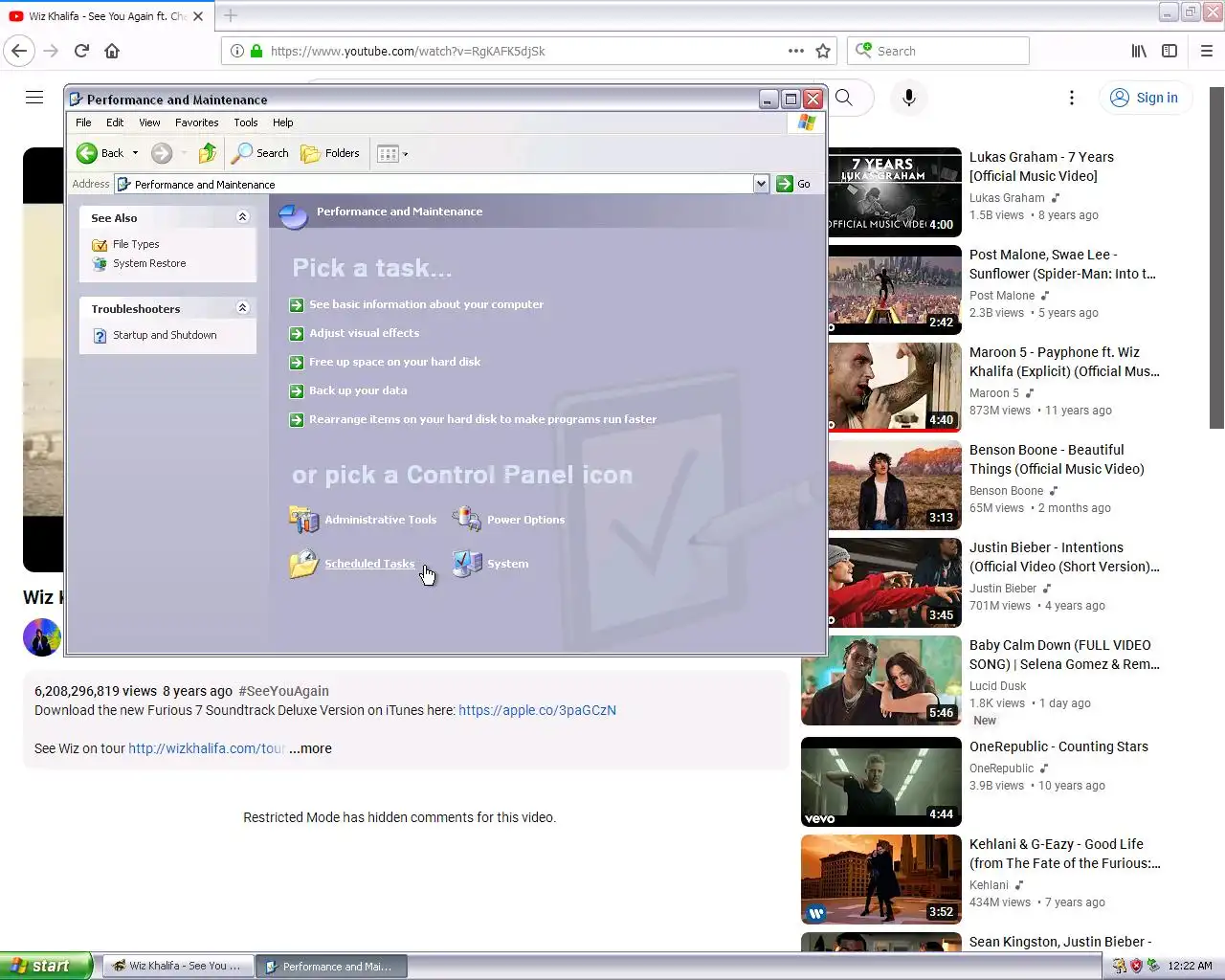Click the apple.co iTunes link in description

pyautogui.click(x=537, y=710)
